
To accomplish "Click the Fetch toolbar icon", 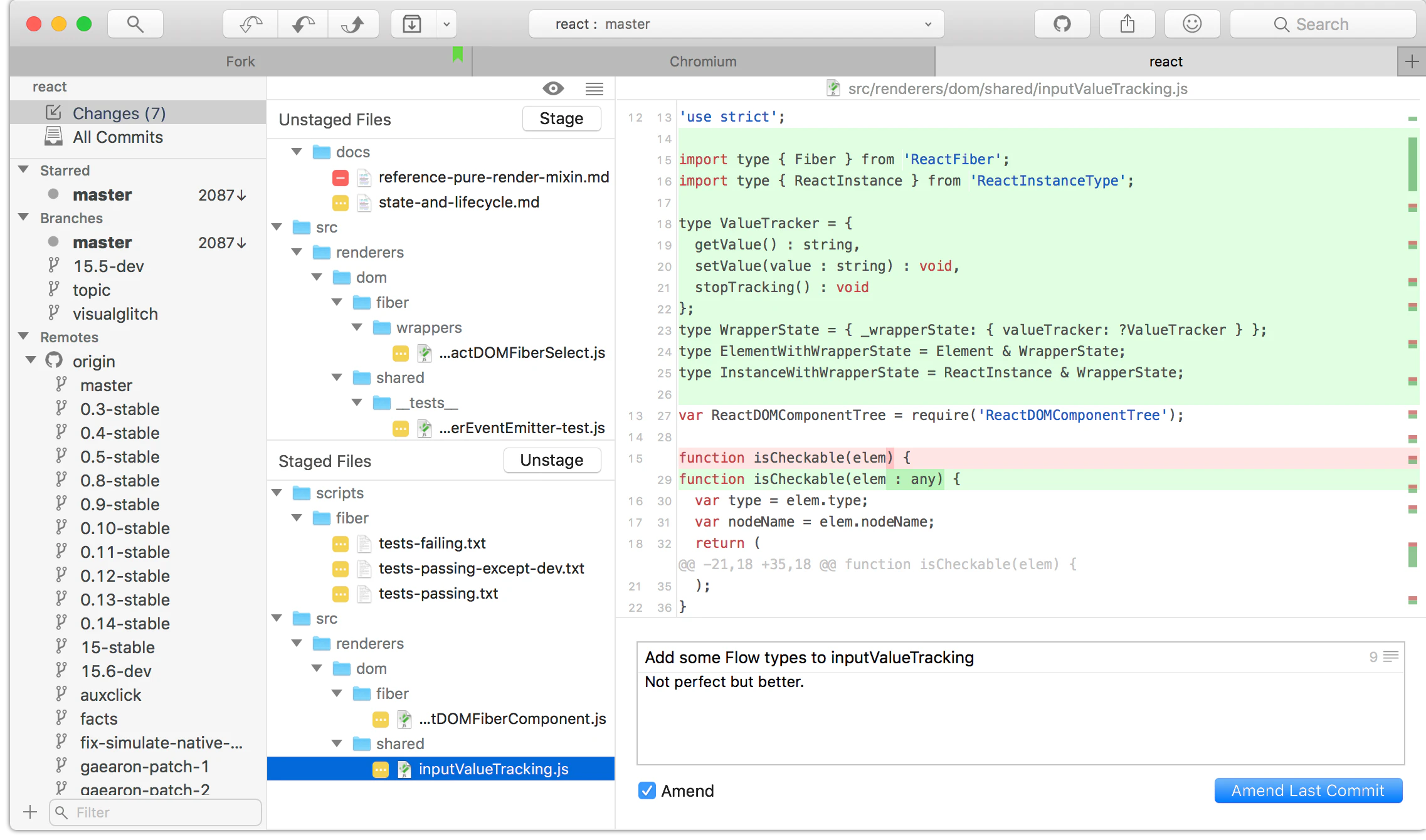I will [251, 24].
